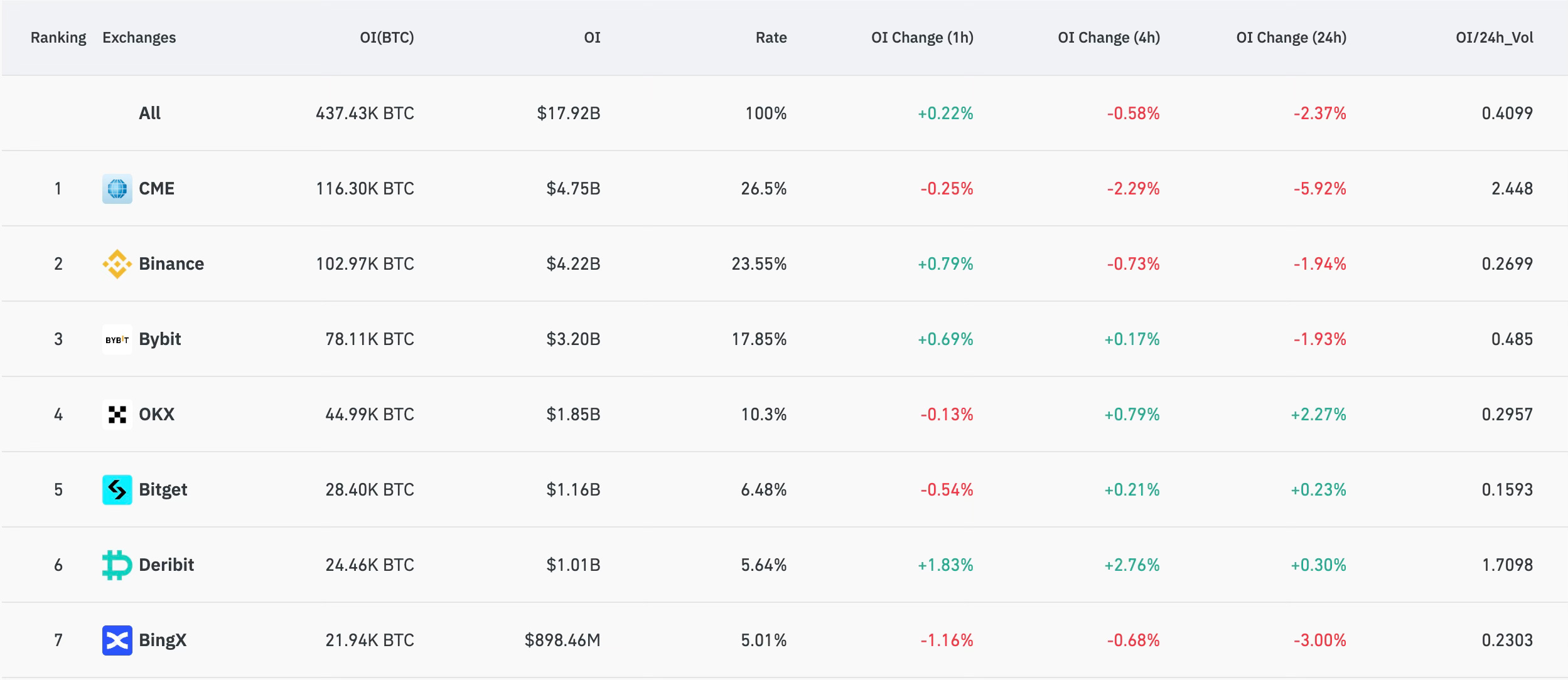Click the 44.99K BTC OKX cell
1568x680 pixels.
tap(370, 415)
